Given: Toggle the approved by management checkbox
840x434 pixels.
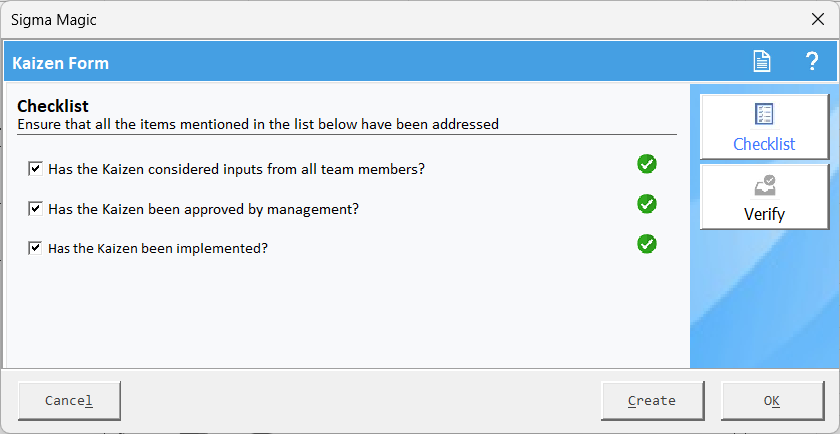Looking at the screenshot, I should point(35,209).
